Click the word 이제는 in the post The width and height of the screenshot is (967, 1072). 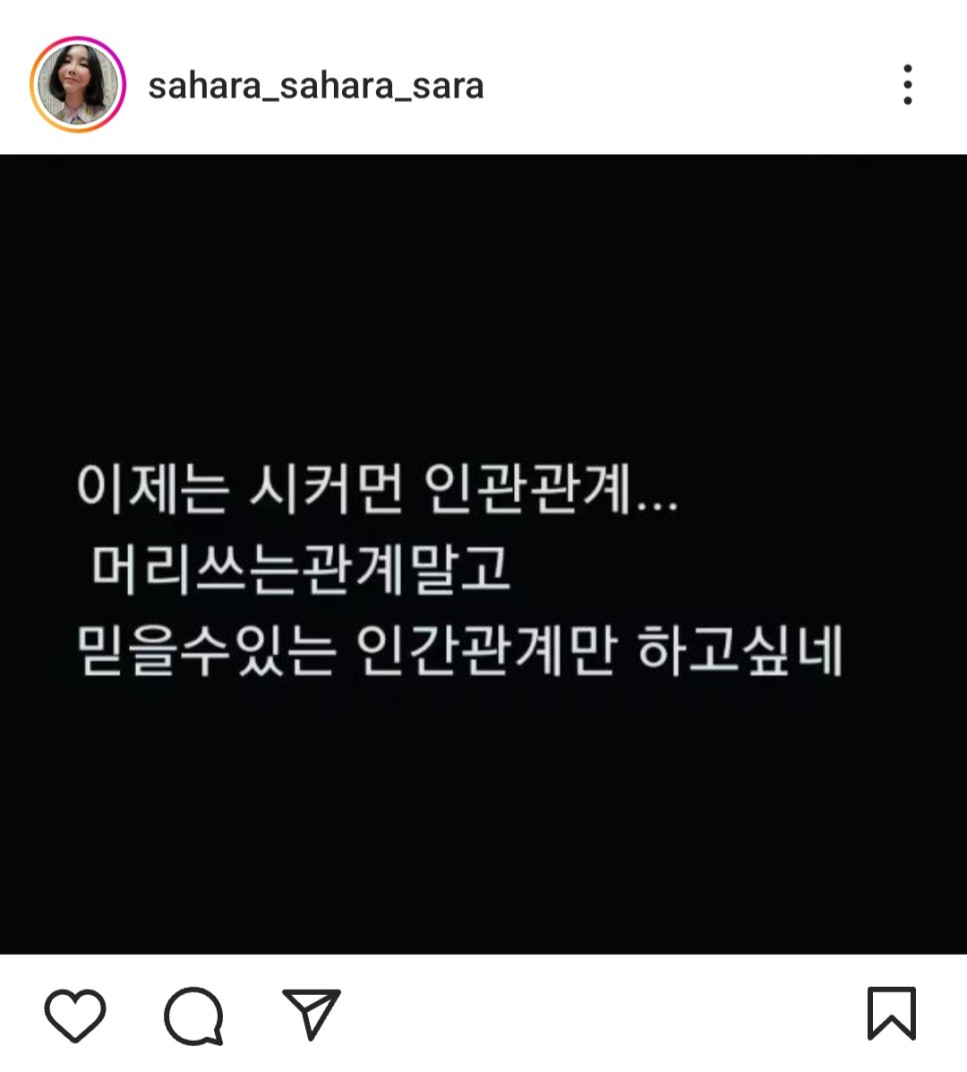[152, 488]
